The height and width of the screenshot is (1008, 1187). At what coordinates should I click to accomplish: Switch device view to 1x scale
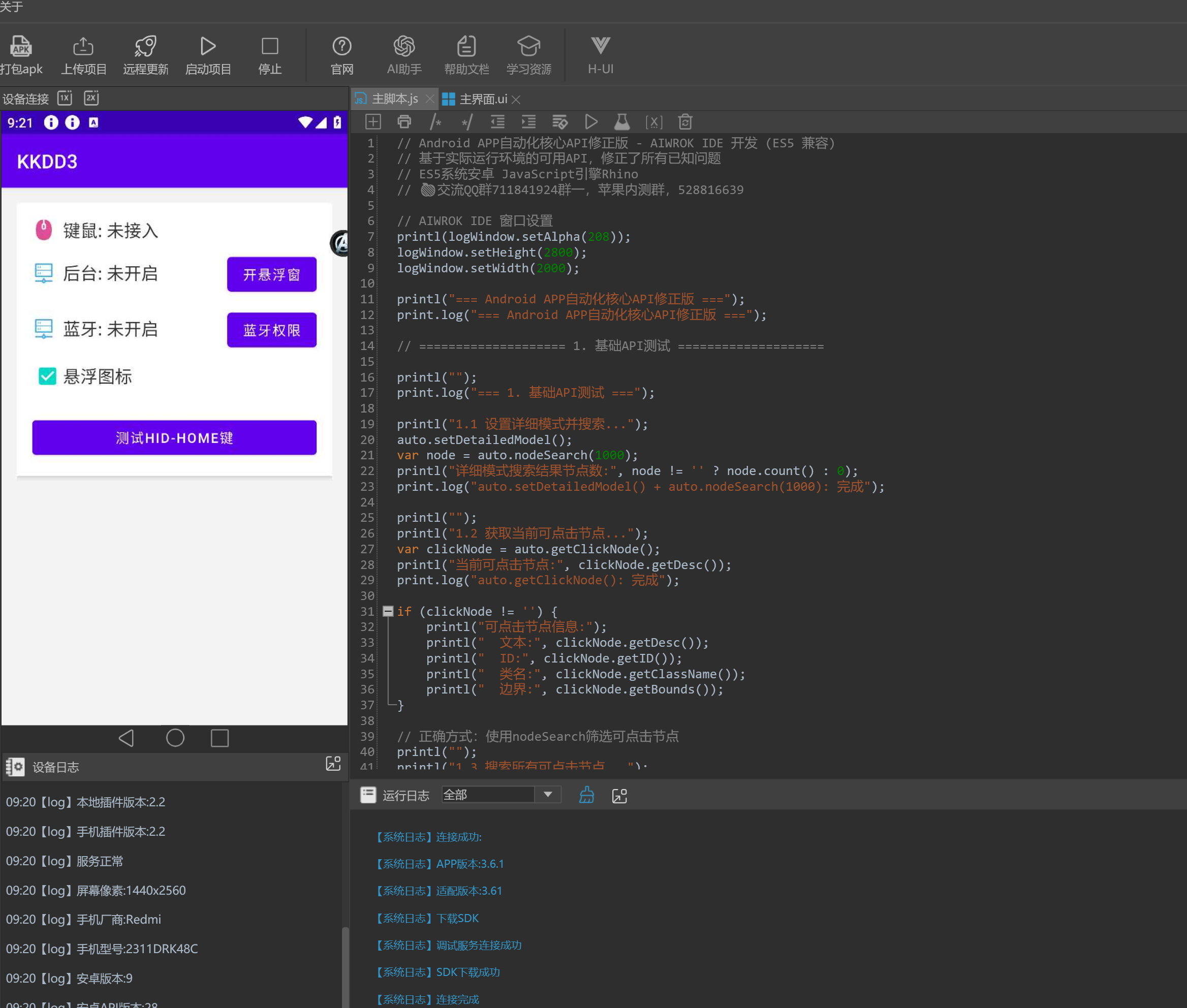point(65,98)
